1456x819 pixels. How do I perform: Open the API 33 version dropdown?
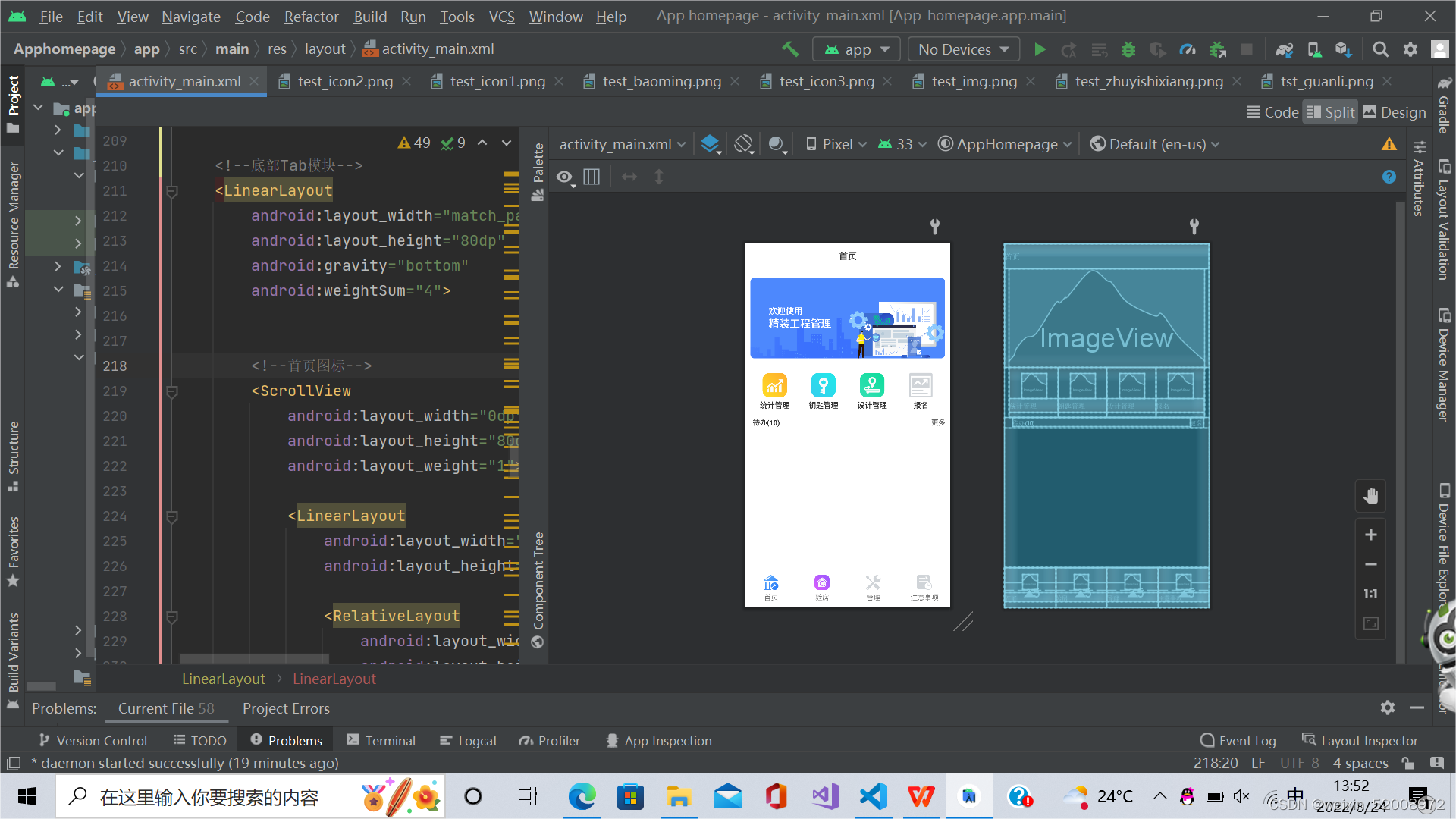pyautogui.click(x=902, y=144)
